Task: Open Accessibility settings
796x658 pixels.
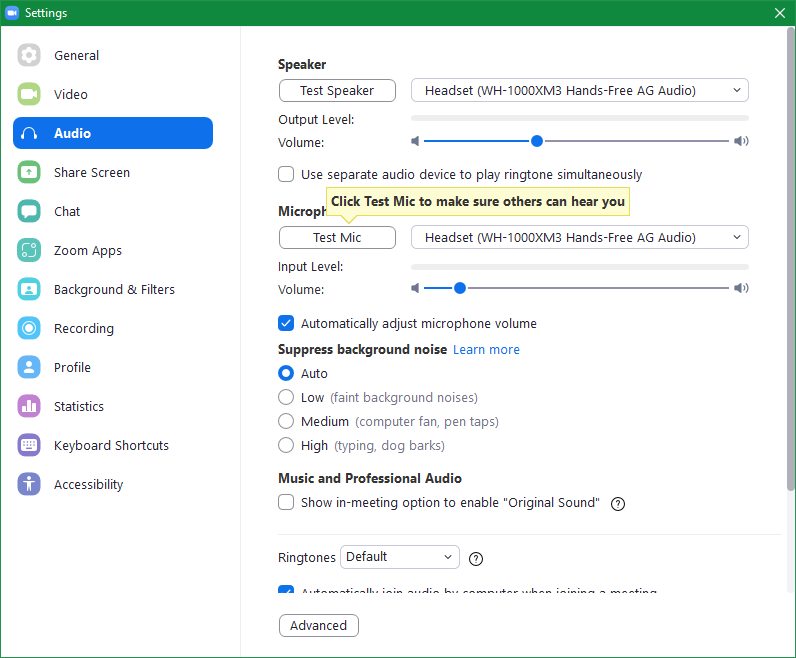Action: click(x=113, y=484)
